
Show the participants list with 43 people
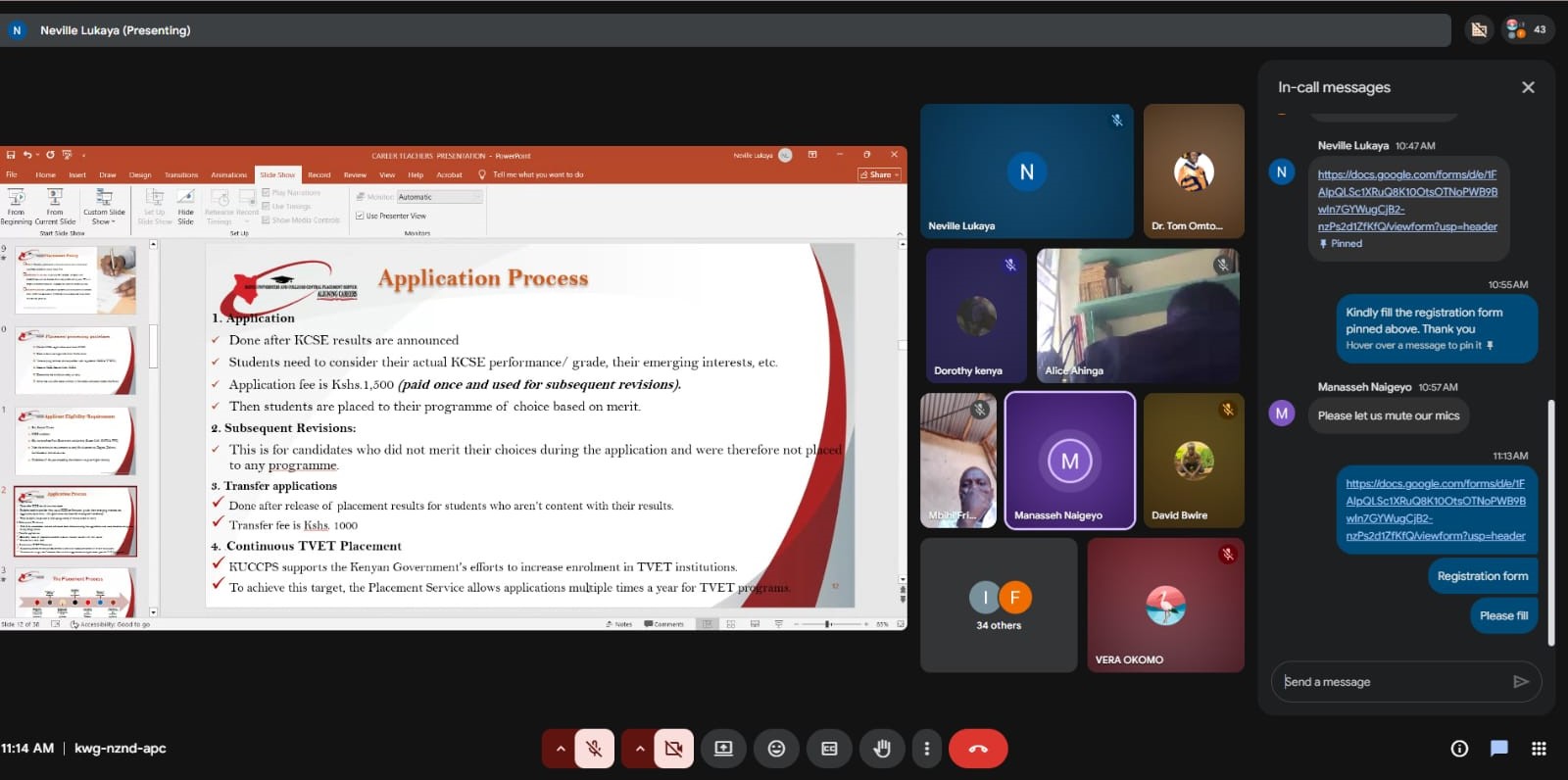tap(1527, 29)
